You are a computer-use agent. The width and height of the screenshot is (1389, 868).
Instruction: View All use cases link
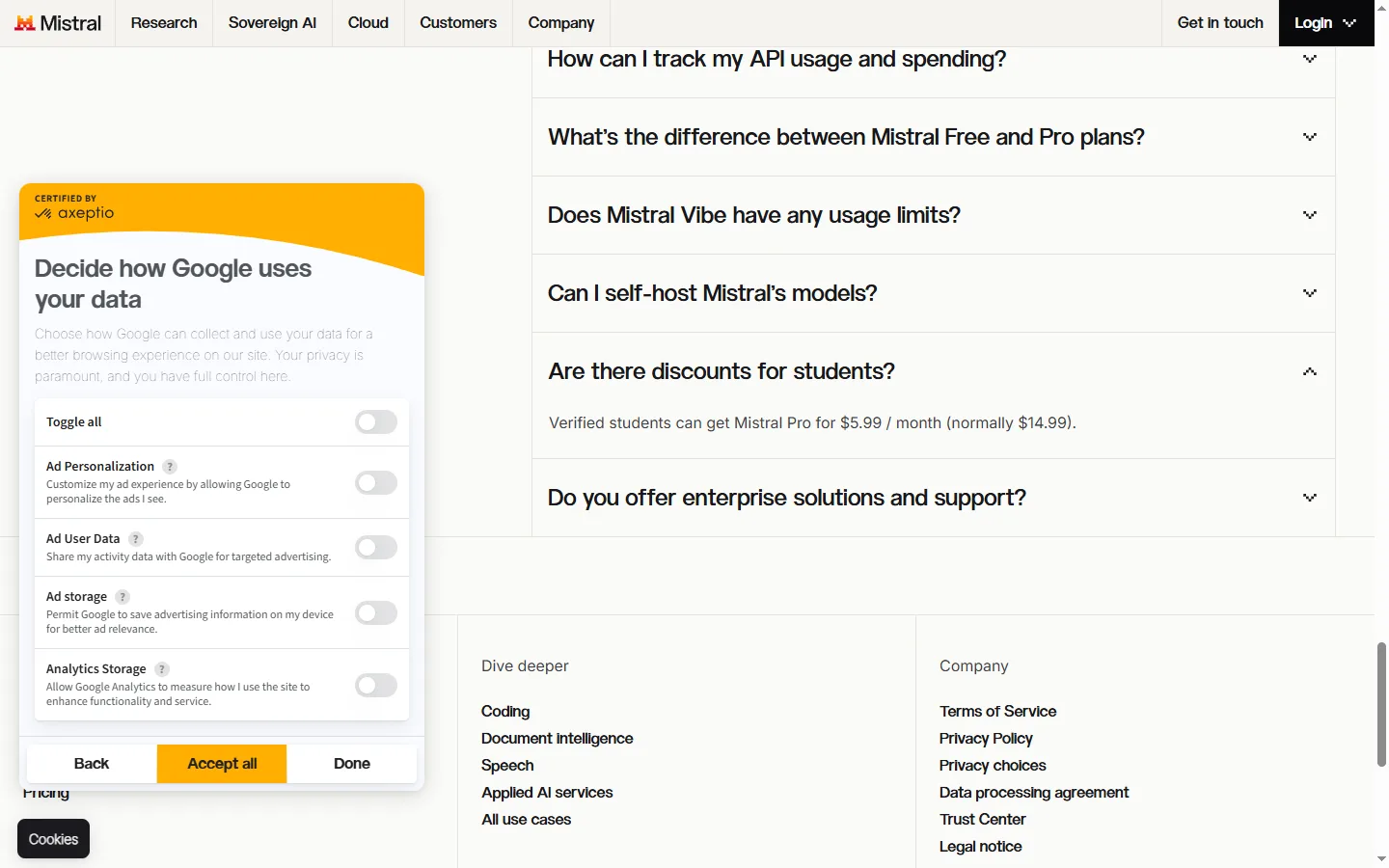coord(527,820)
